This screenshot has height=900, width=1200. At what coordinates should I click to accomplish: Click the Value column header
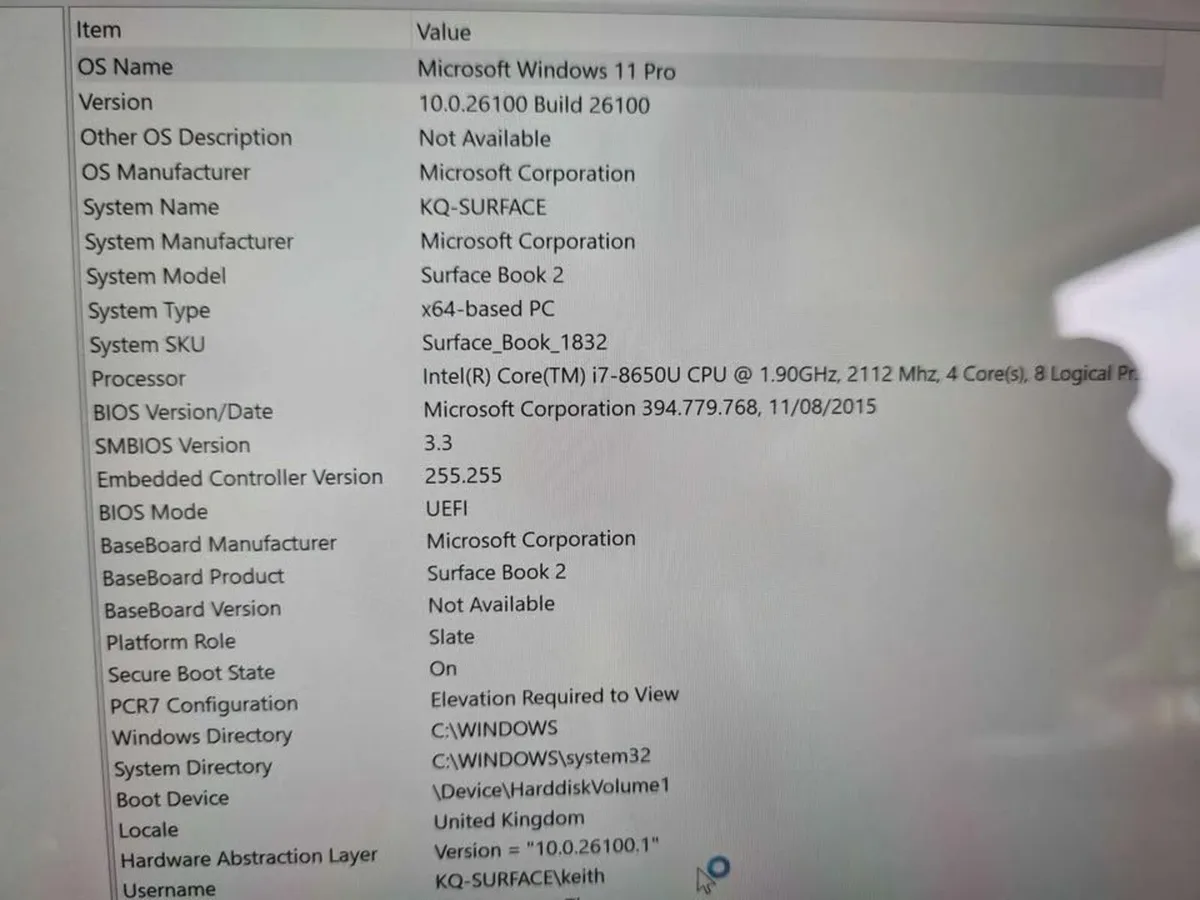pyautogui.click(x=443, y=33)
